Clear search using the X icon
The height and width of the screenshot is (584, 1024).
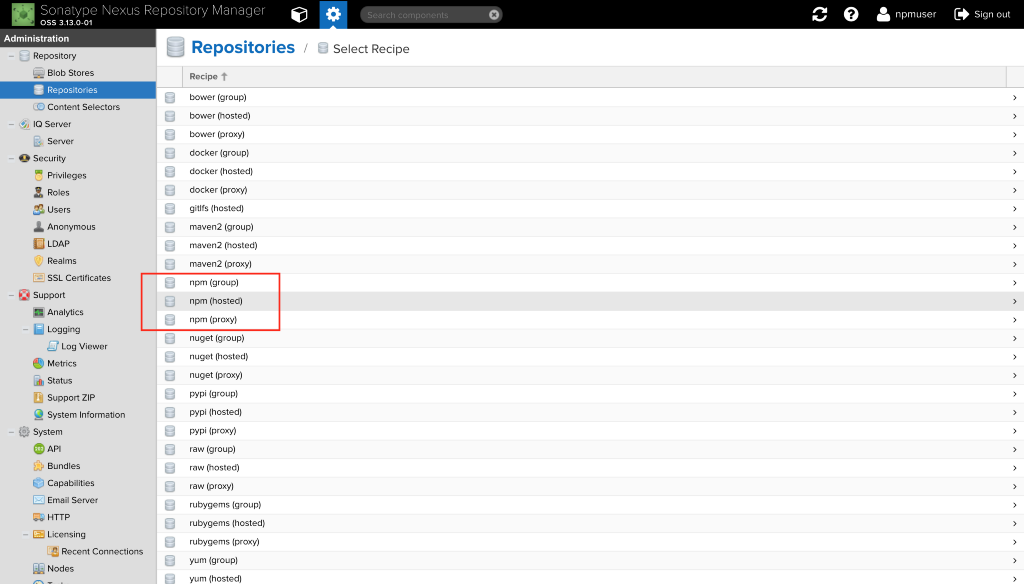494,14
